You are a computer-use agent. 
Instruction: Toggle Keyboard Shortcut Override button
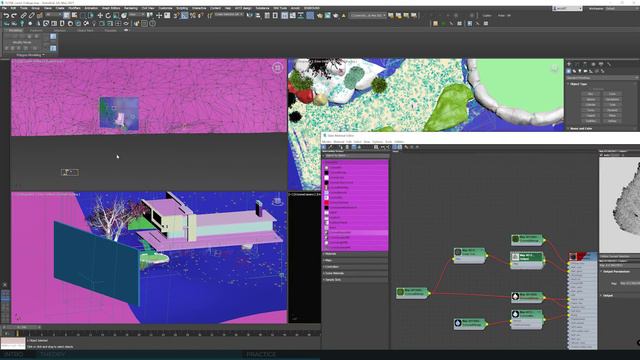pos(167,16)
